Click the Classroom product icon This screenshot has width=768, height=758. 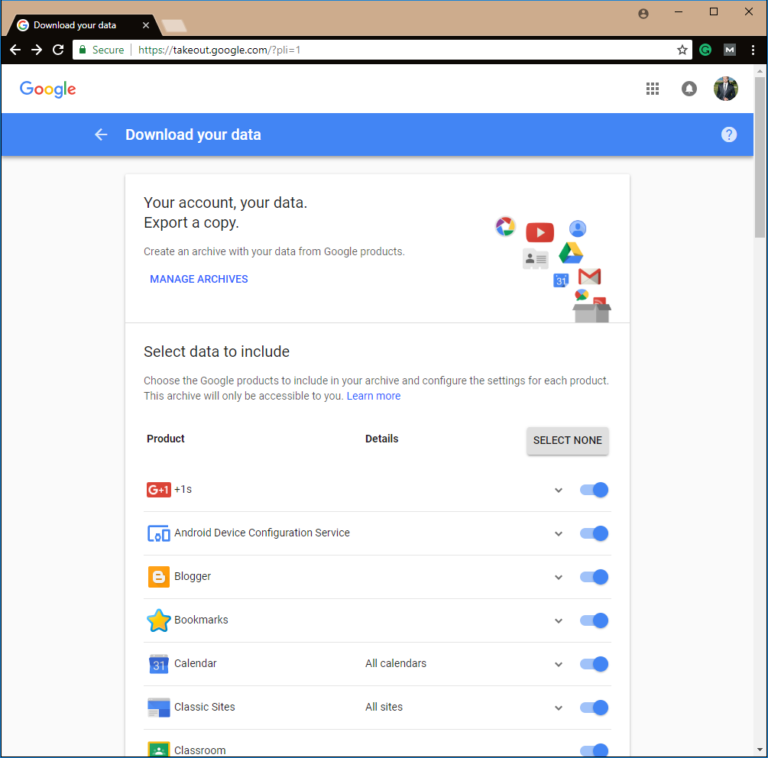pos(159,749)
